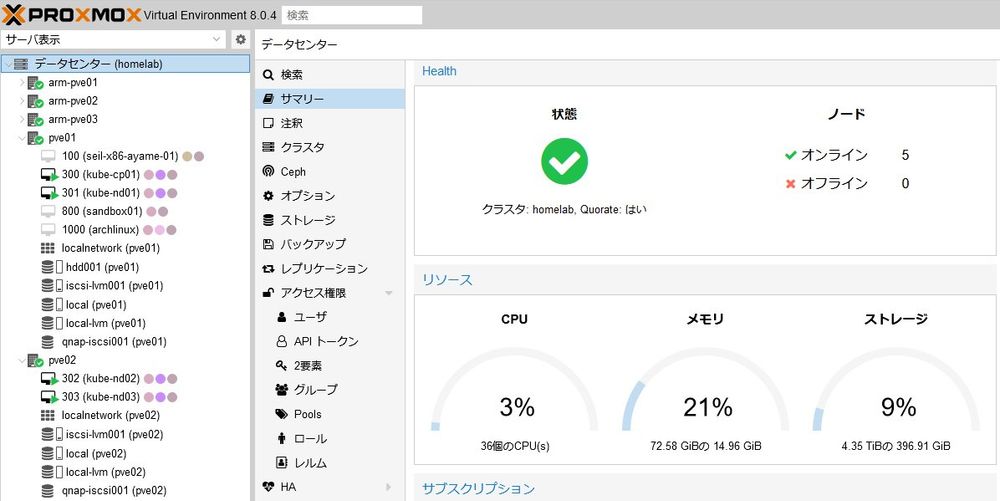Click running VM icon for 301 (kube-nd01)
1000x501 pixels.
49,193
